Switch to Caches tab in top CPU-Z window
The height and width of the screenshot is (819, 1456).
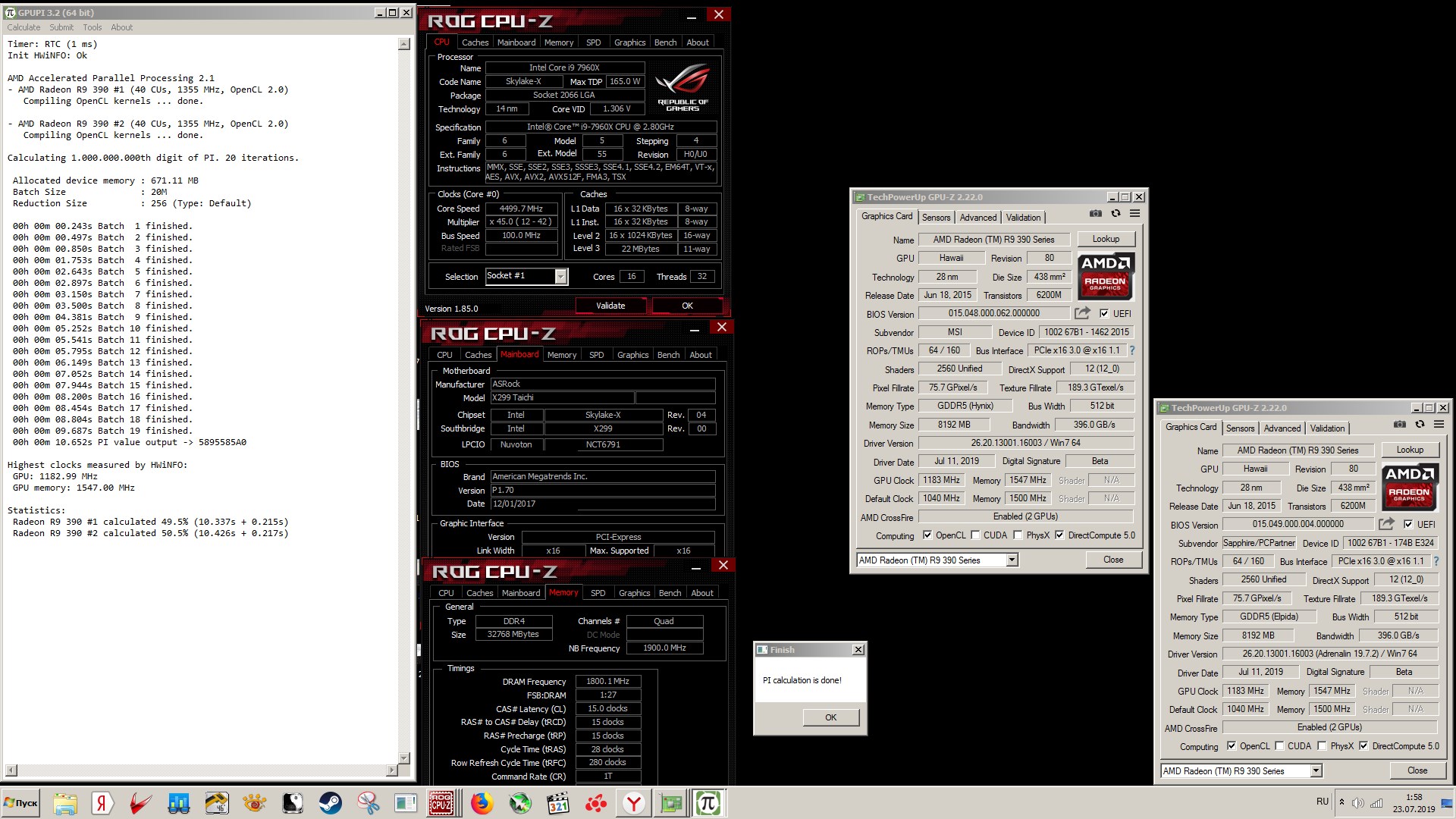(x=475, y=42)
